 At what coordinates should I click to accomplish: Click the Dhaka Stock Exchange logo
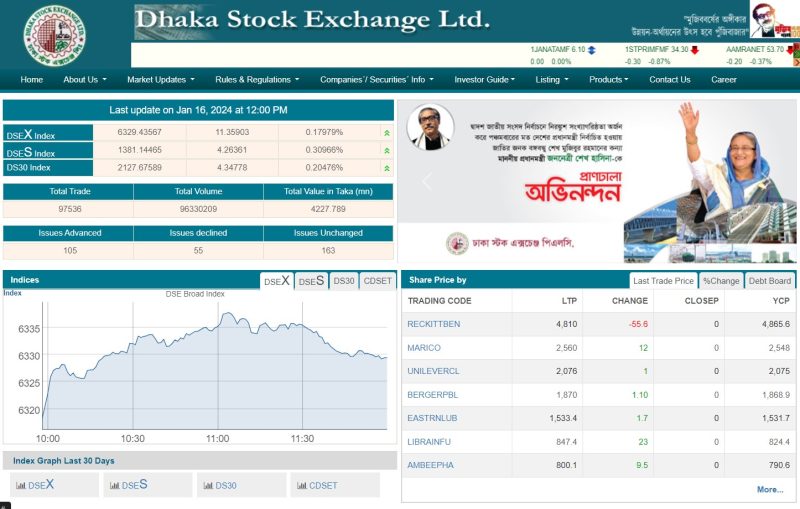[x=55, y=34]
